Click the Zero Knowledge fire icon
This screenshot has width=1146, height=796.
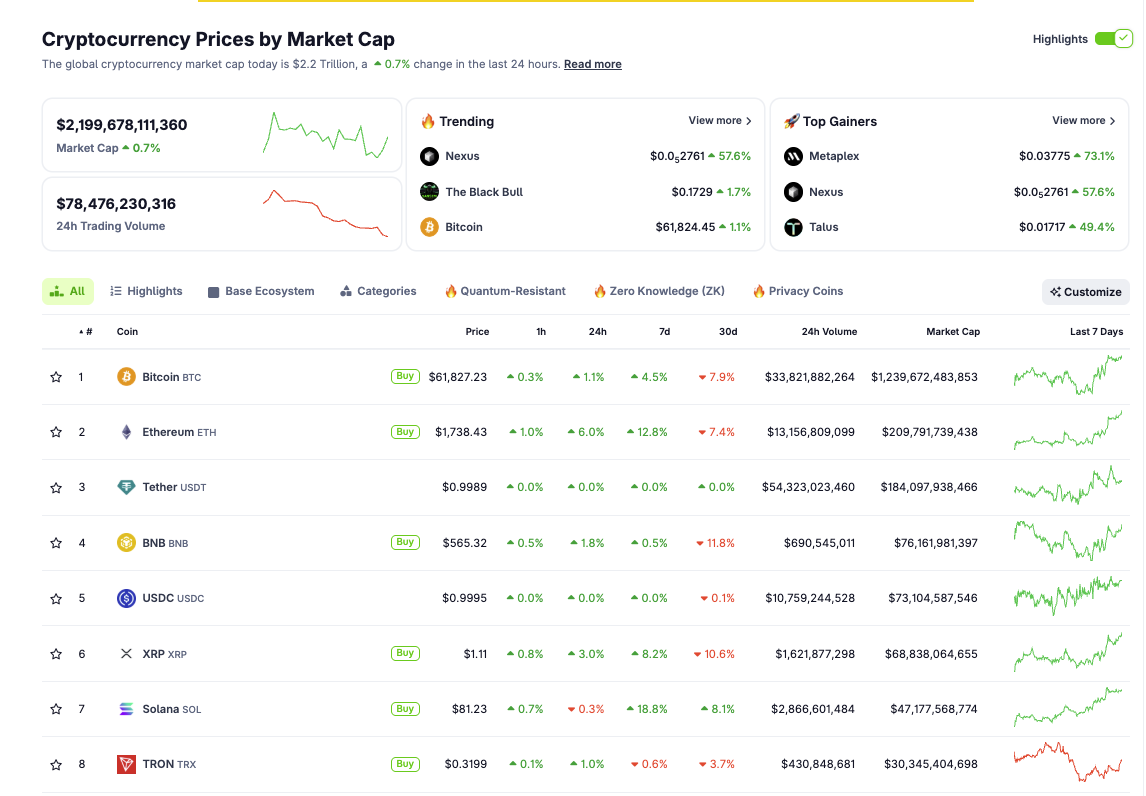point(600,291)
